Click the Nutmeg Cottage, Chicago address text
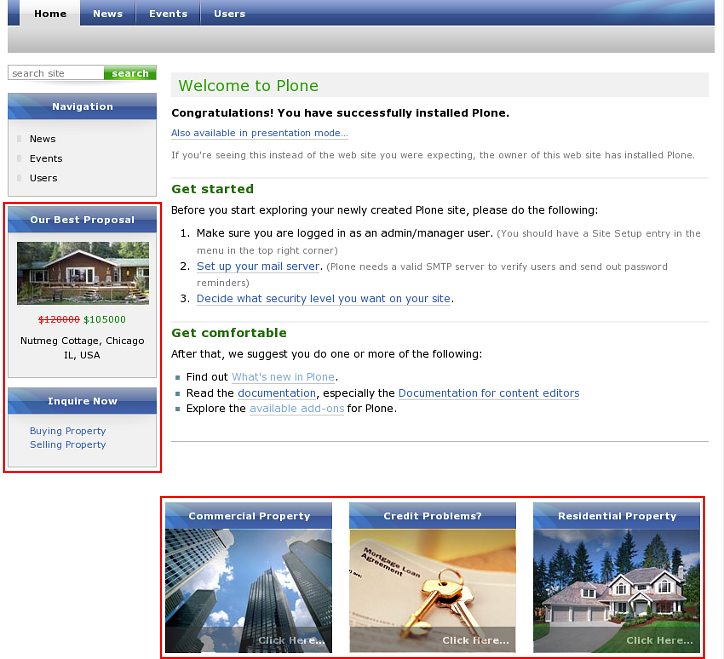The height and width of the screenshot is (659, 724). (82, 348)
